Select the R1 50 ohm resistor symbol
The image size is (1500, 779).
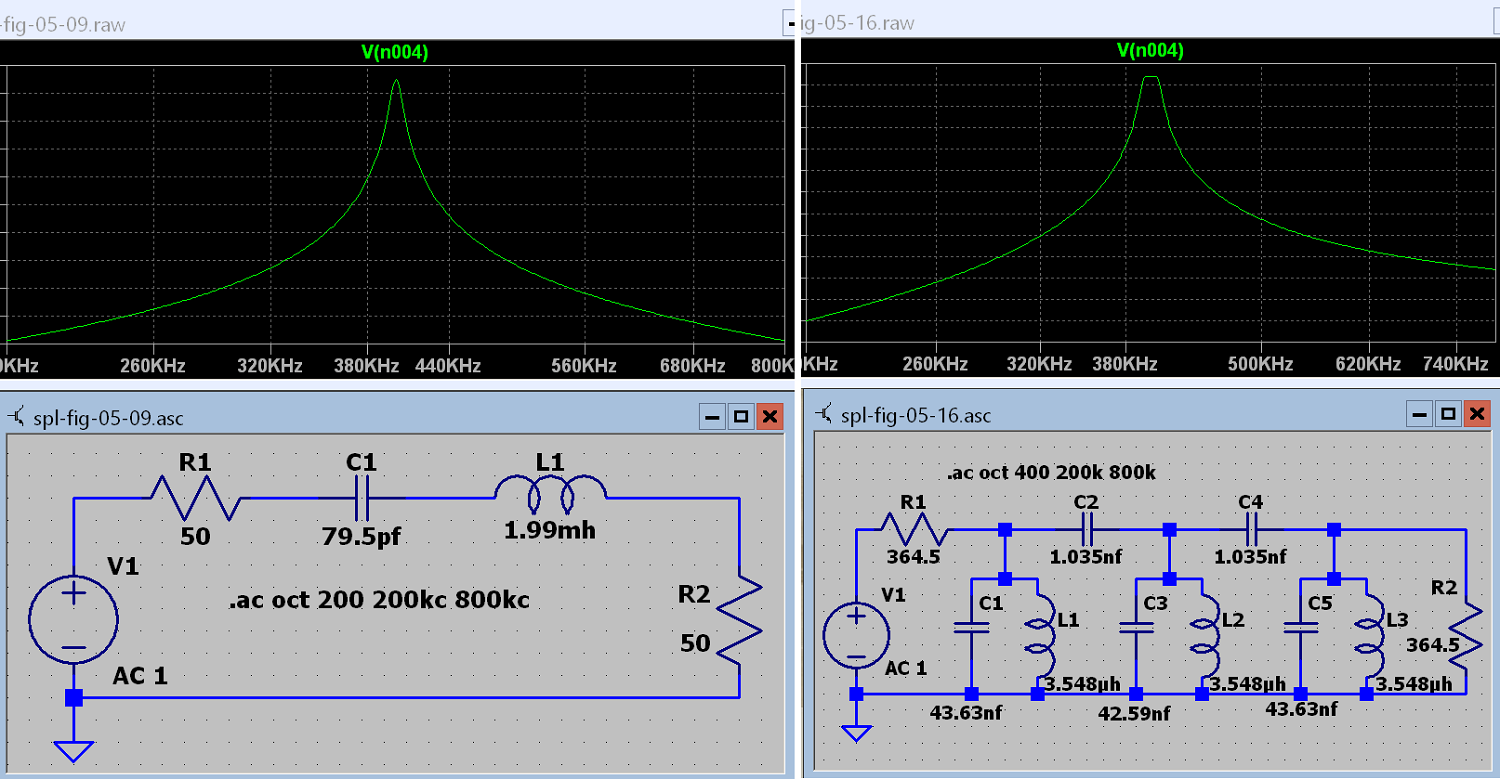click(x=195, y=497)
